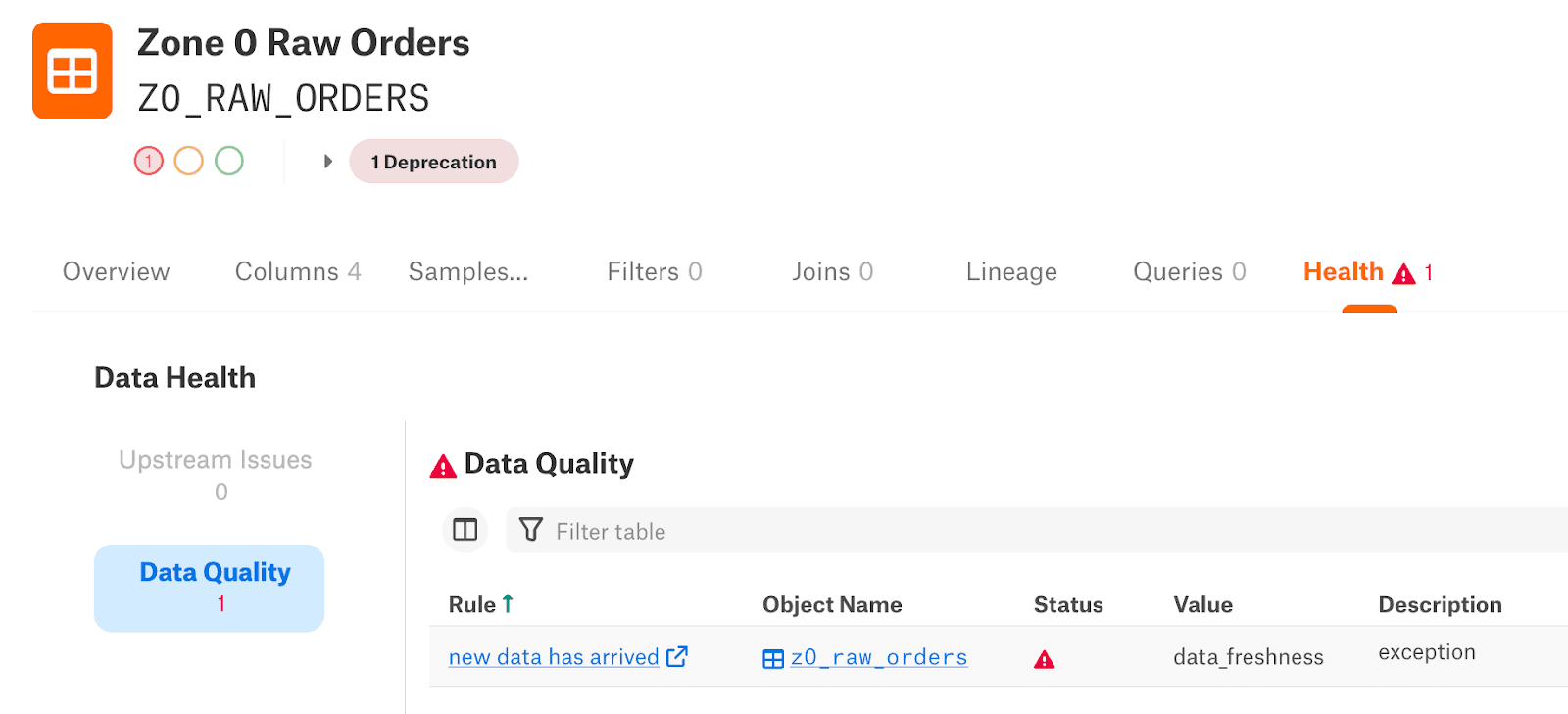The image size is (1568, 714).
Task: Toggle the column layout icon beside filter
Action: click(465, 531)
